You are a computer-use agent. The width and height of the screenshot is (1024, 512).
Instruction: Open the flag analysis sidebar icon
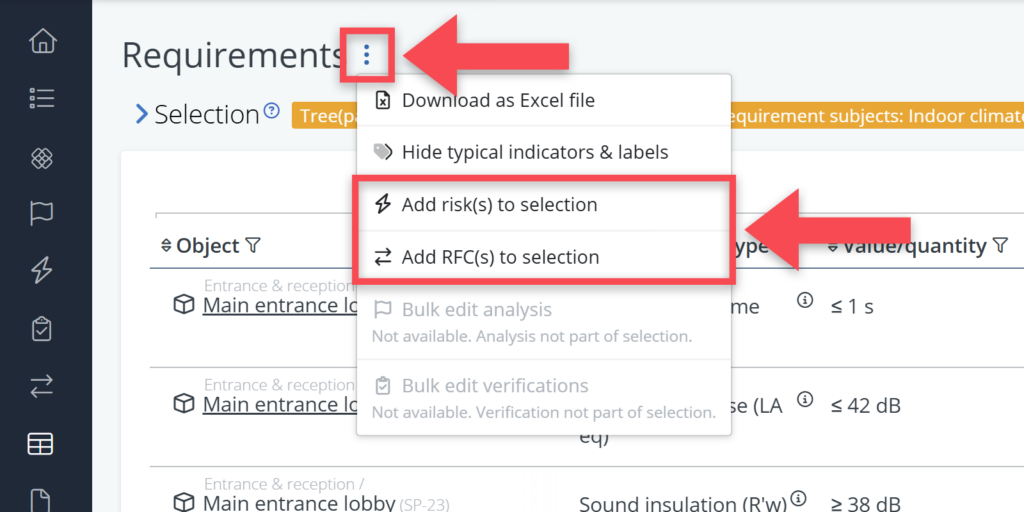click(x=42, y=213)
